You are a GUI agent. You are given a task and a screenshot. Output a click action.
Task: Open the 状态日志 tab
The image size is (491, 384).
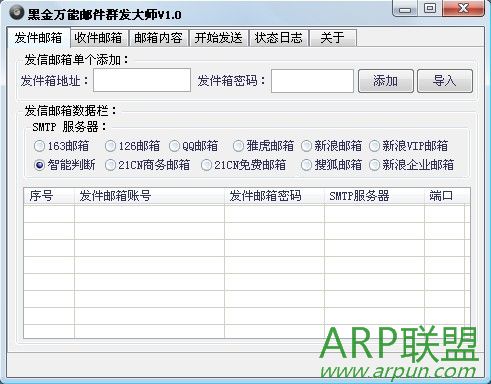[279, 38]
